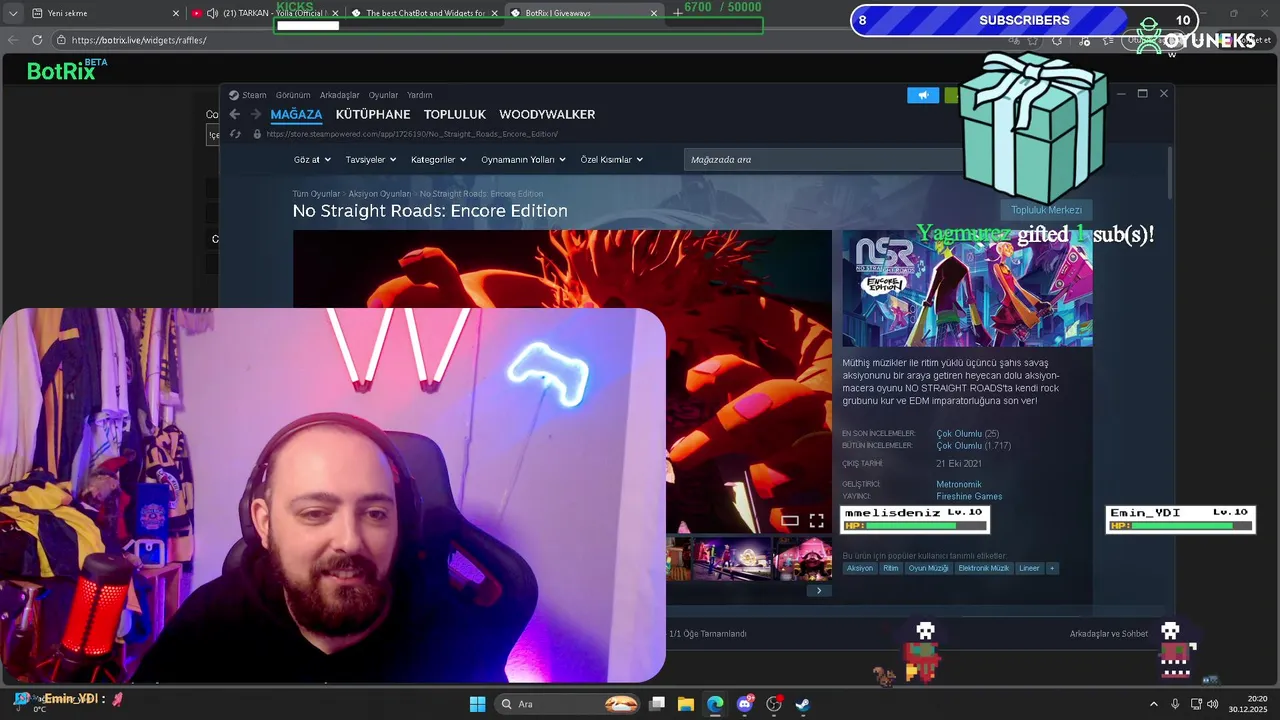Mute the TARKAN YouTube tab audio icon
This screenshot has height=720, width=1280.
pyautogui.click(x=212, y=13)
